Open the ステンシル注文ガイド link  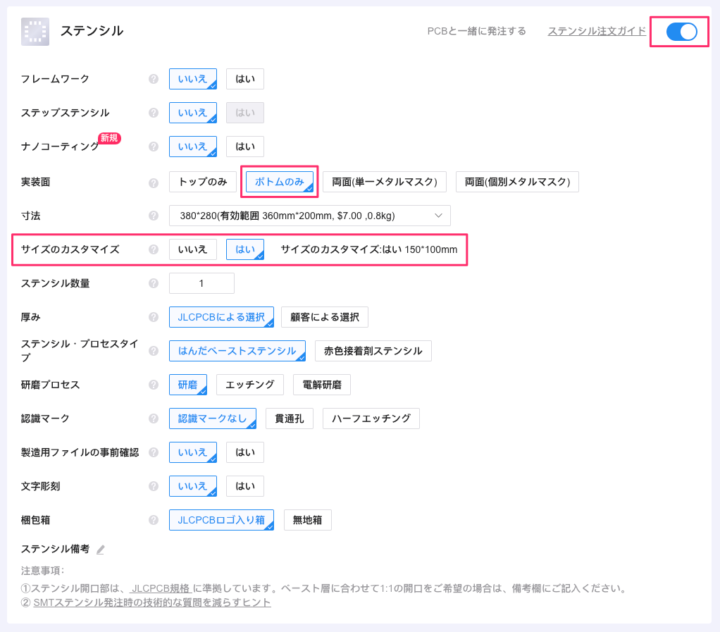point(596,31)
